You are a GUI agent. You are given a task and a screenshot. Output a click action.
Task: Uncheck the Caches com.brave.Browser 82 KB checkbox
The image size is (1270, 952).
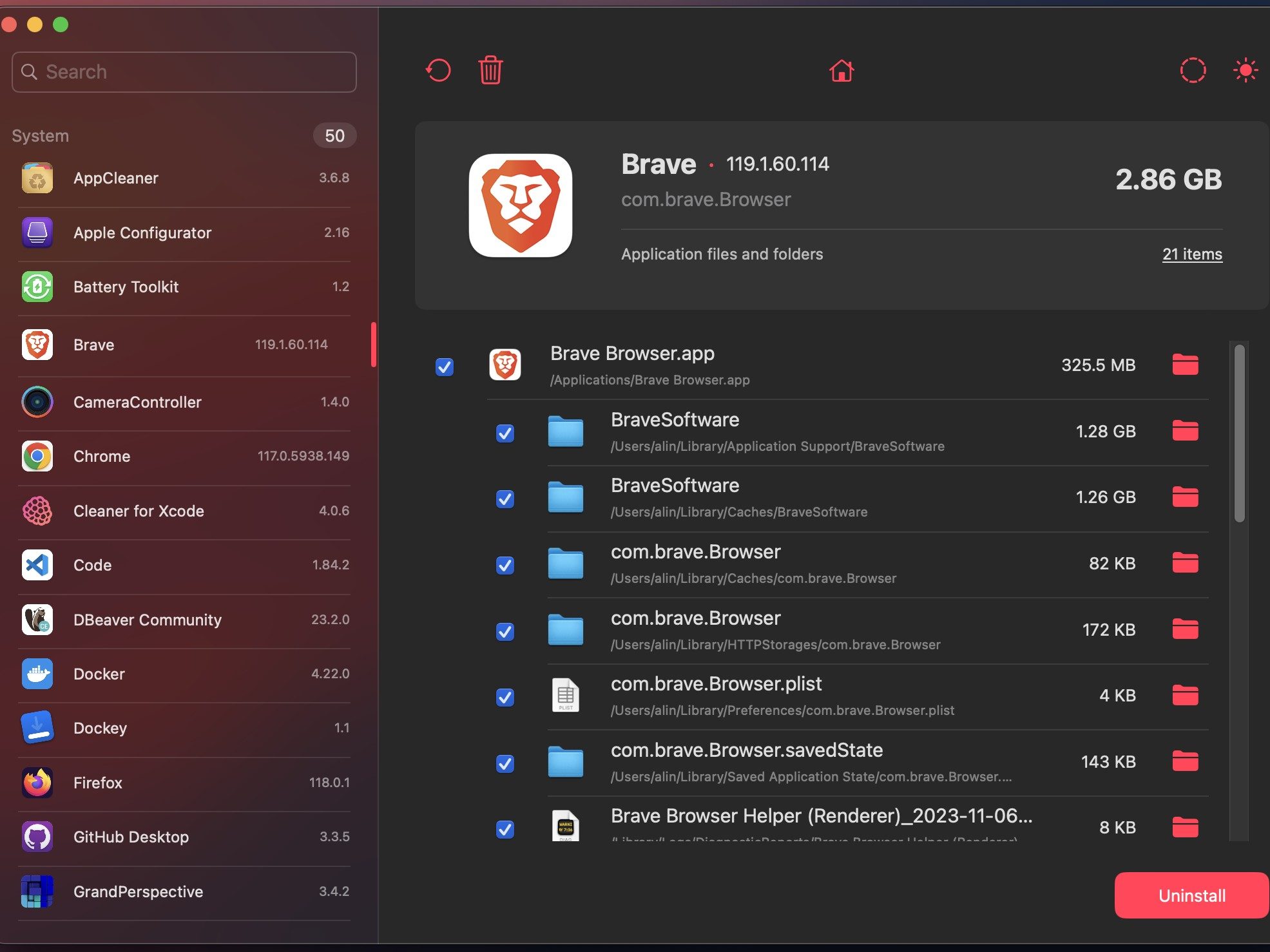coord(505,565)
